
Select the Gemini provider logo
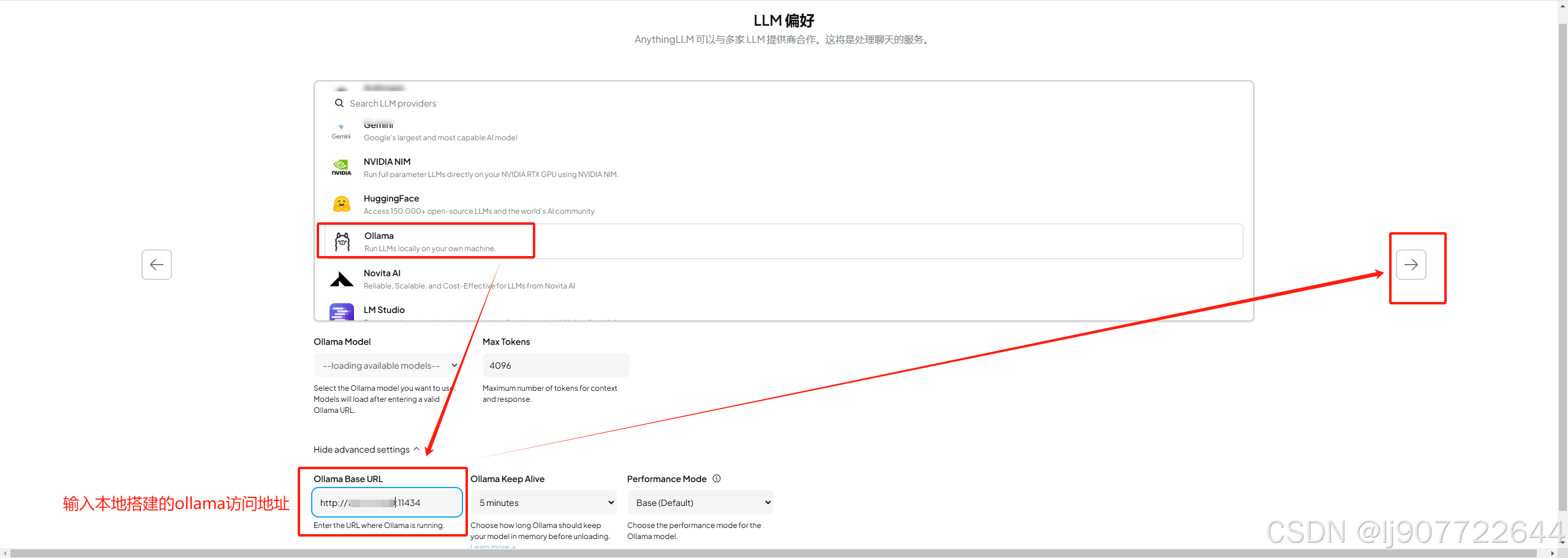click(341, 132)
